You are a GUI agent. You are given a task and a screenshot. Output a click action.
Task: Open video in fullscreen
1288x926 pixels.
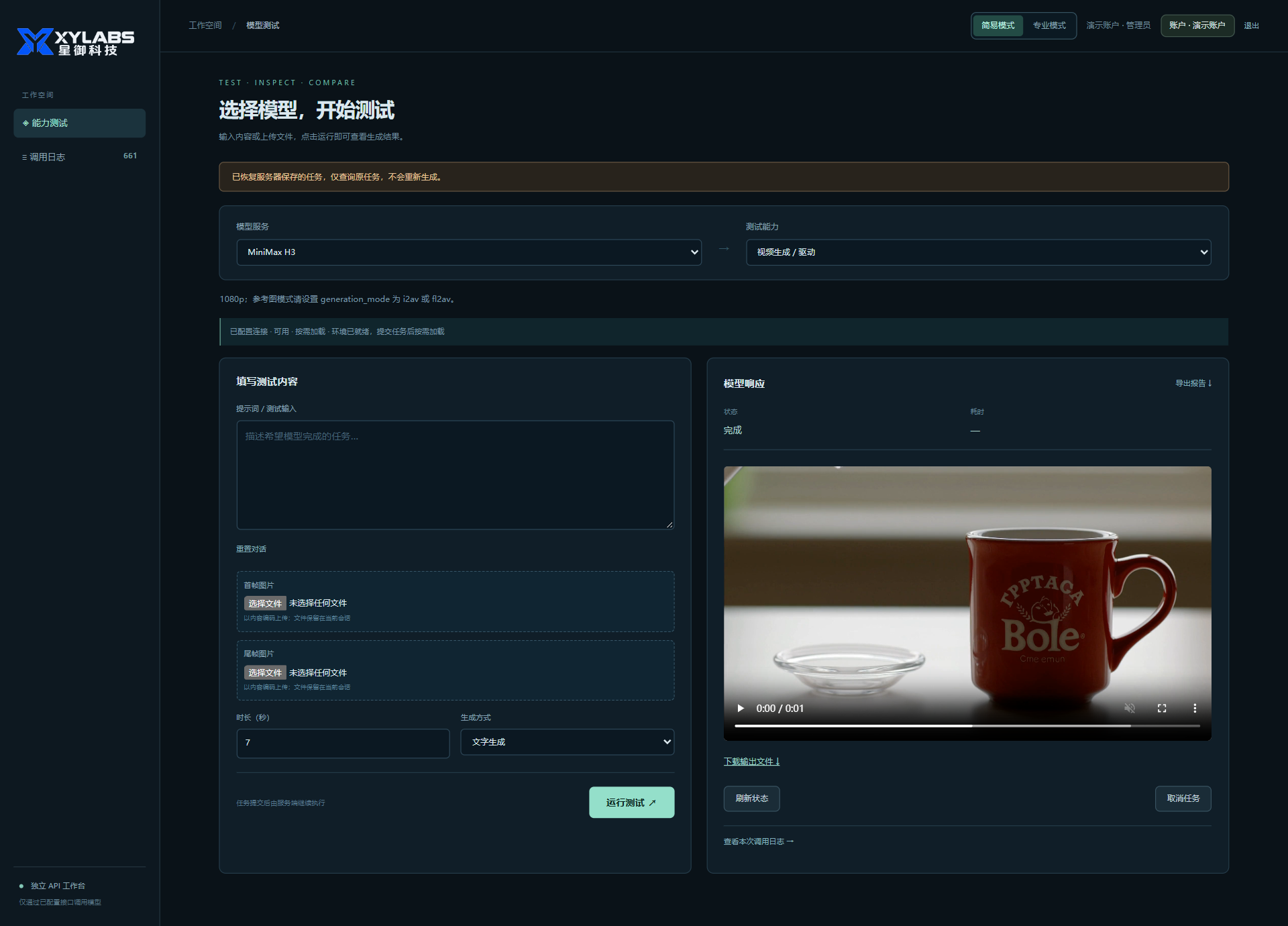click(x=1162, y=708)
